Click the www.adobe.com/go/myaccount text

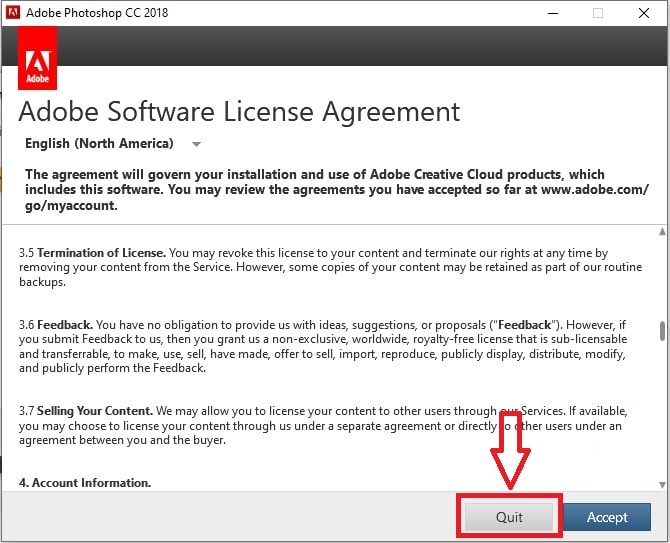[x=337, y=197]
